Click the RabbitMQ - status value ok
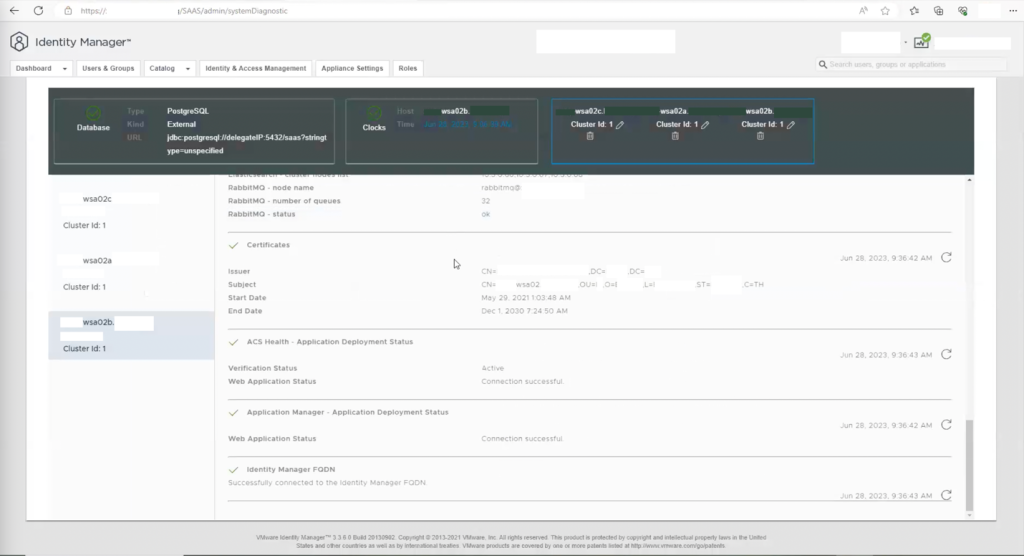This screenshot has height=558, width=1024. point(485,214)
